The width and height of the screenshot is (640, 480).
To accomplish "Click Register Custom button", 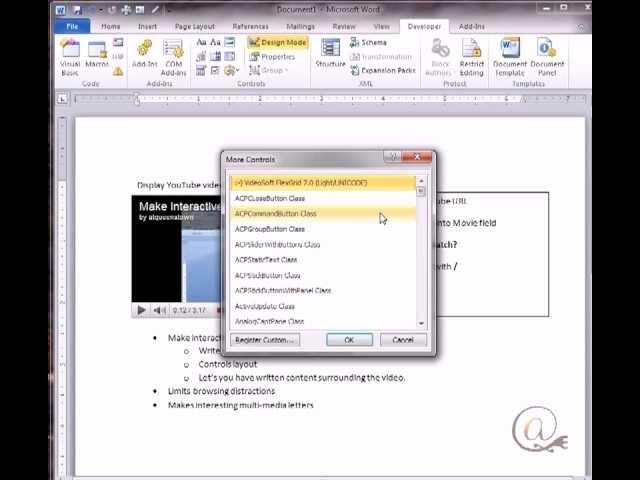I will click(x=265, y=340).
